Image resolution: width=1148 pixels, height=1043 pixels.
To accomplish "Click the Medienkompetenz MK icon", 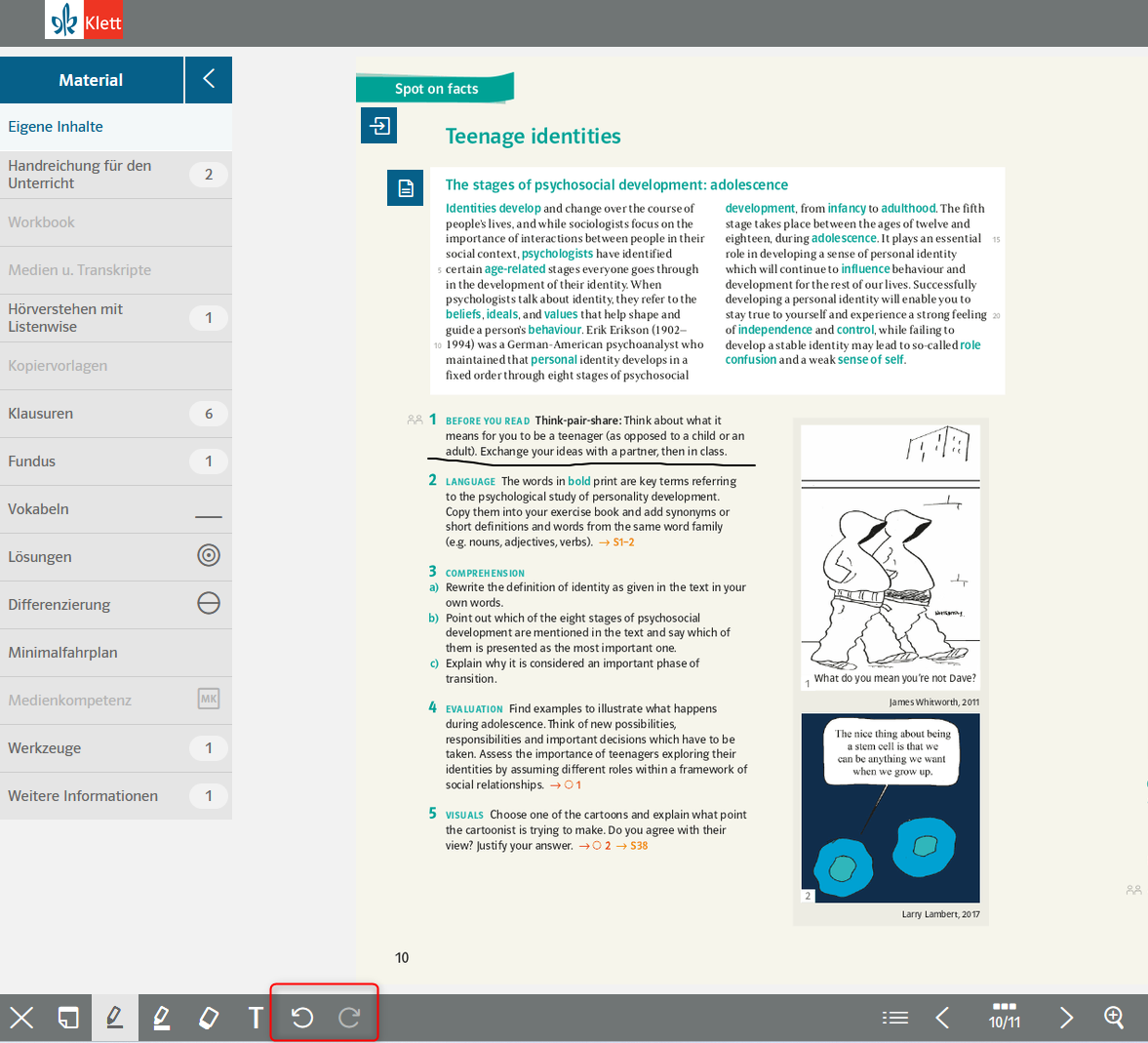I will point(209,699).
